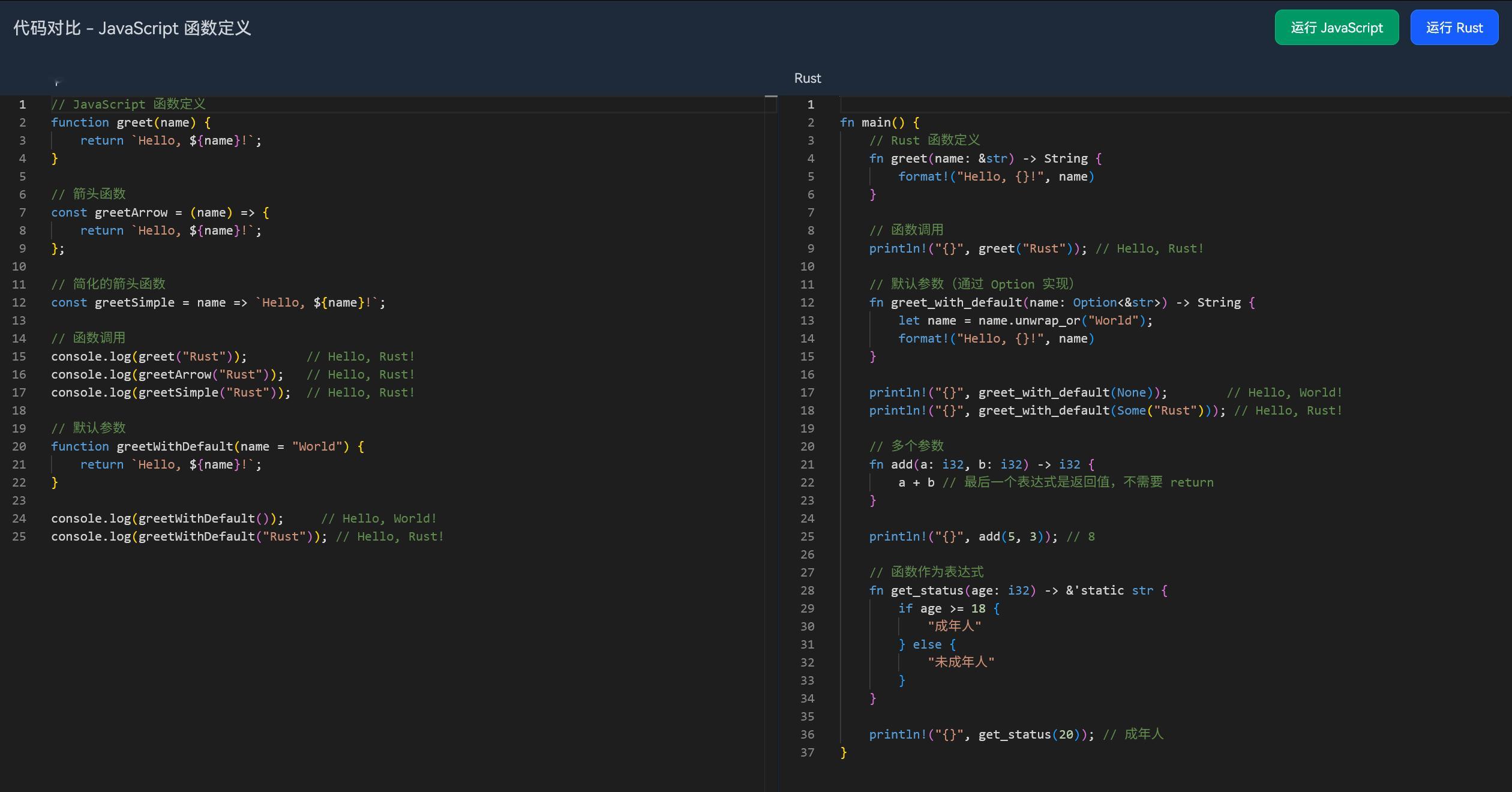Click line number 37 in Rust editor
1512x792 pixels.
[x=807, y=752]
